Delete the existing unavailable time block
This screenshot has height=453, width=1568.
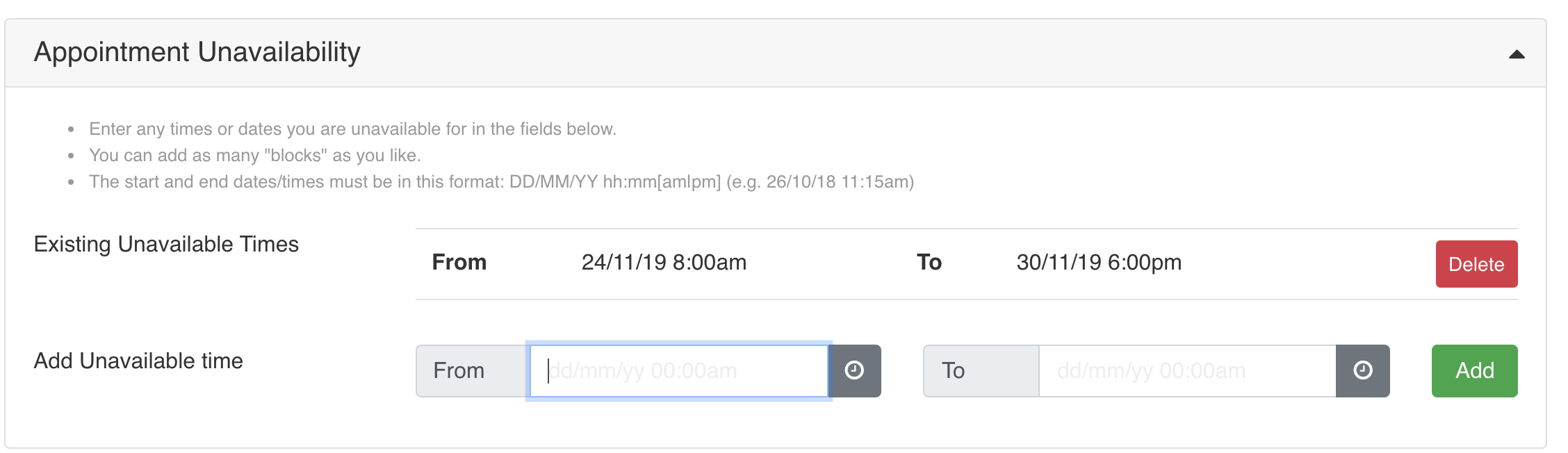1476,264
